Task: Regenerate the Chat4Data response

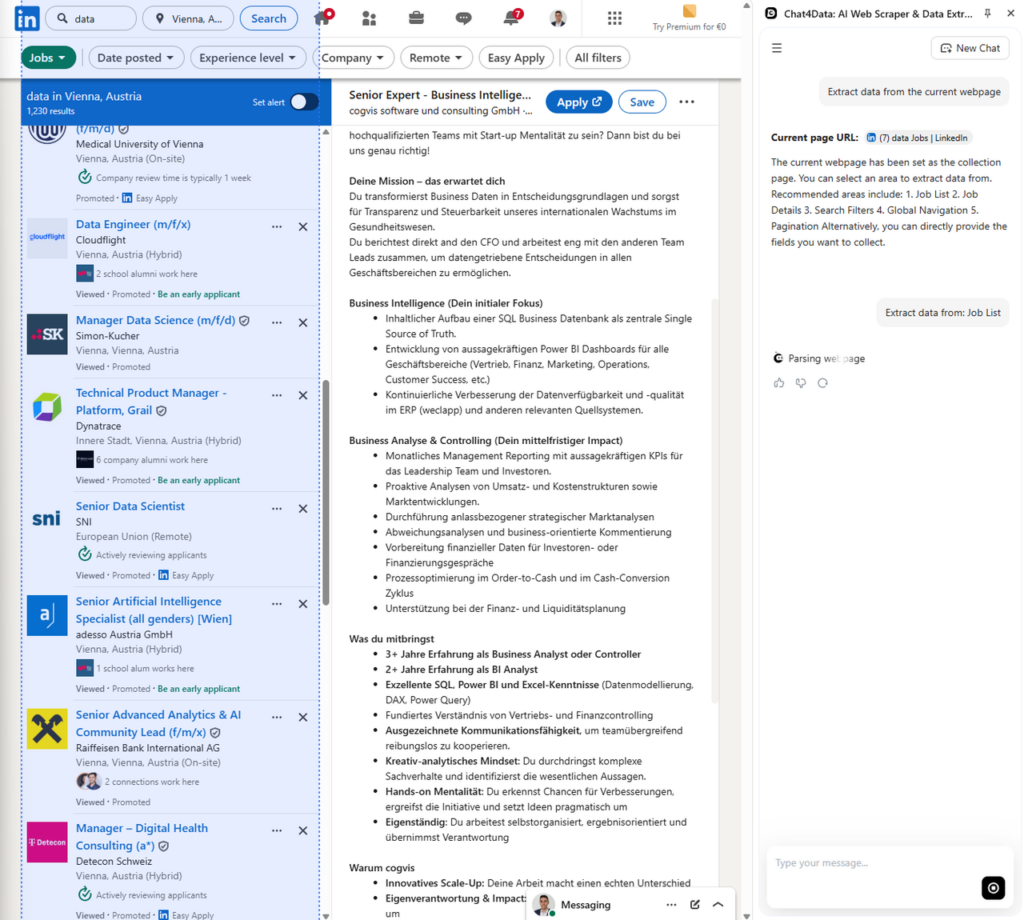Action: [x=822, y=383]
